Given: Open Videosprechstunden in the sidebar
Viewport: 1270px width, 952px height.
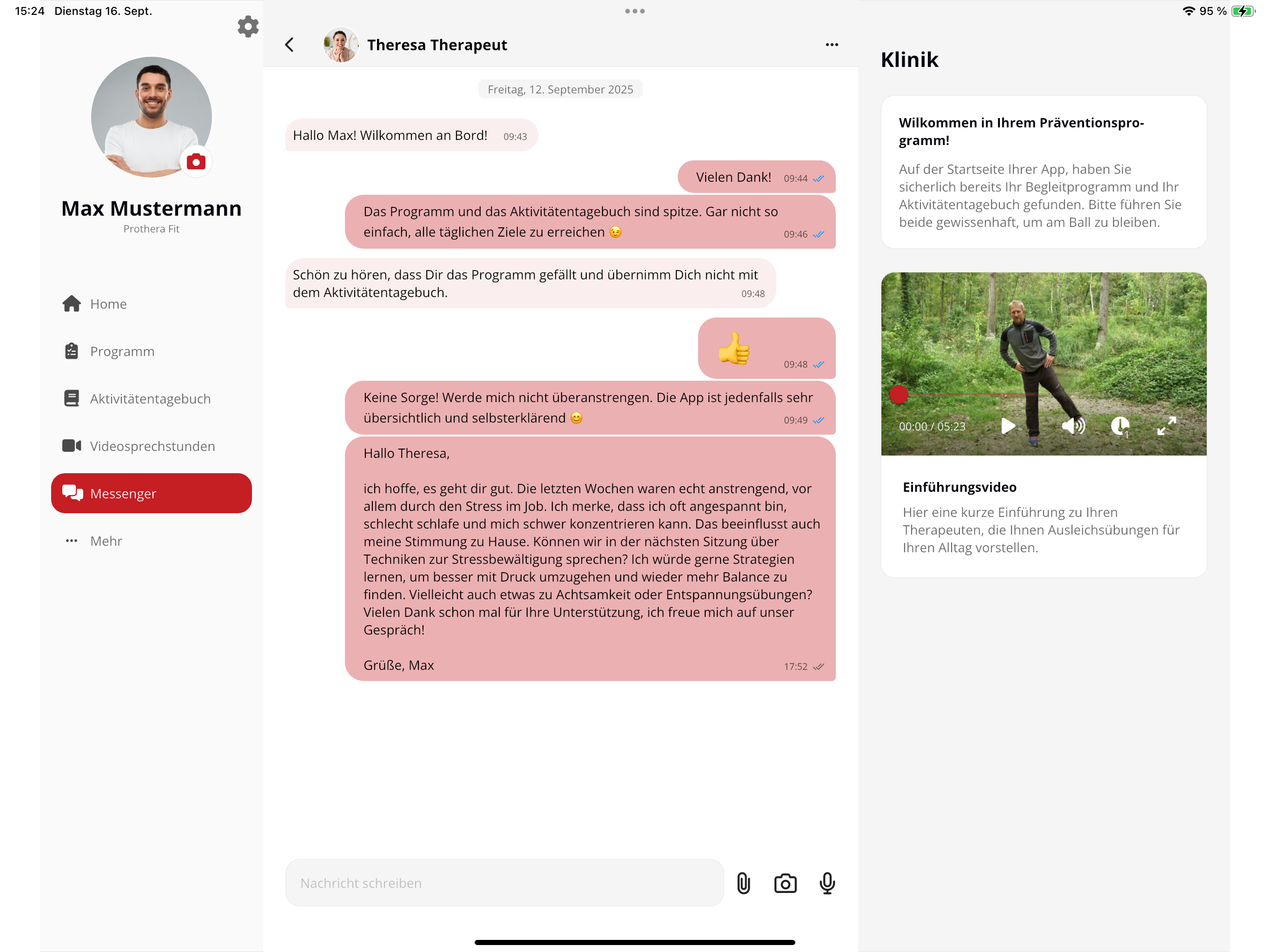Looking at the screenshot, I should point(152,446).
